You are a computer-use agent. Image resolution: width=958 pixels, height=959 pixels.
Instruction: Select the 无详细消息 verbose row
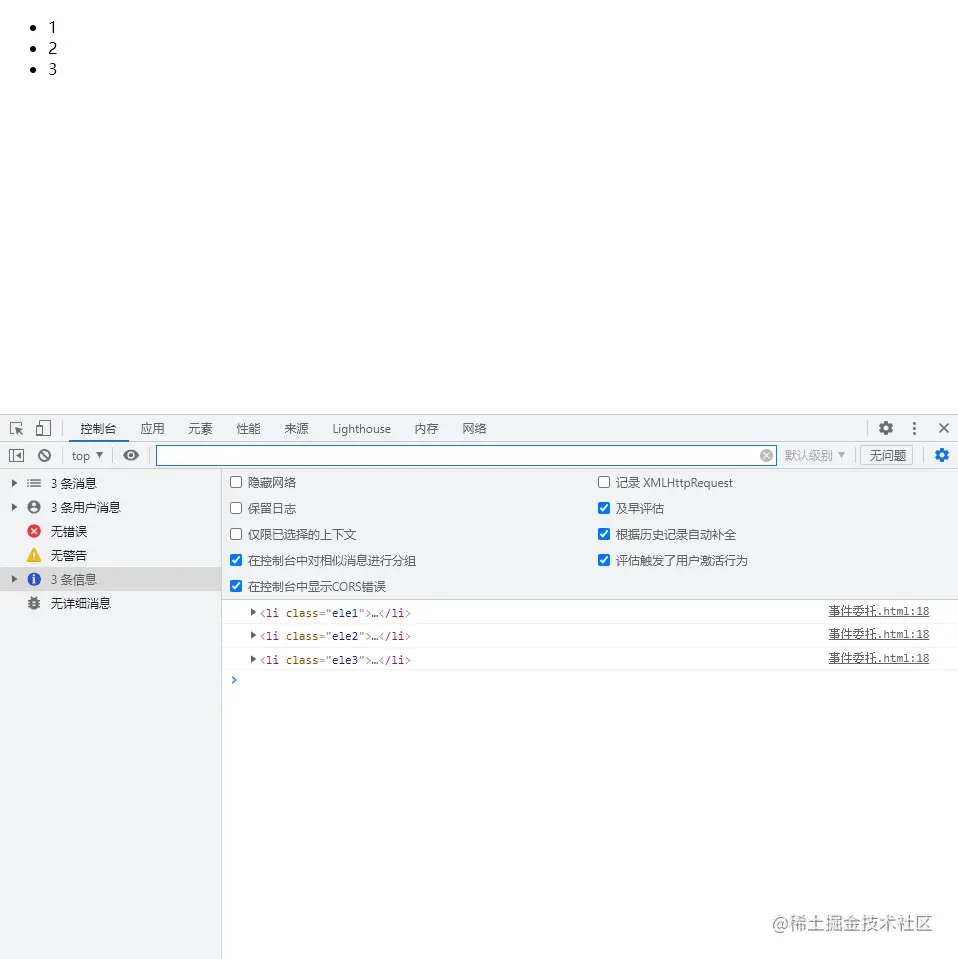coord(111,604)
